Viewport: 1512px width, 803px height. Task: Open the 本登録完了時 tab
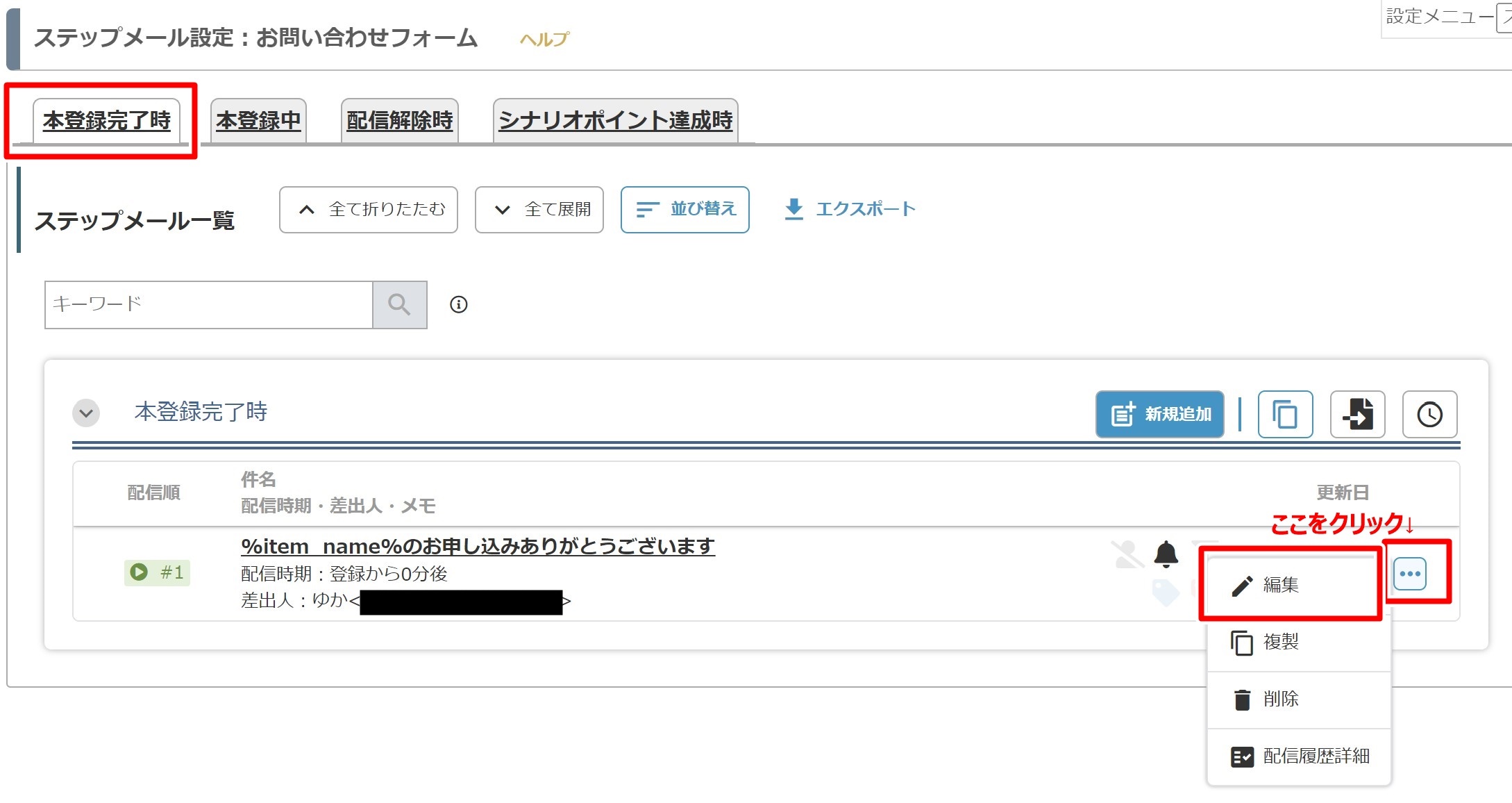pos(107,121)
